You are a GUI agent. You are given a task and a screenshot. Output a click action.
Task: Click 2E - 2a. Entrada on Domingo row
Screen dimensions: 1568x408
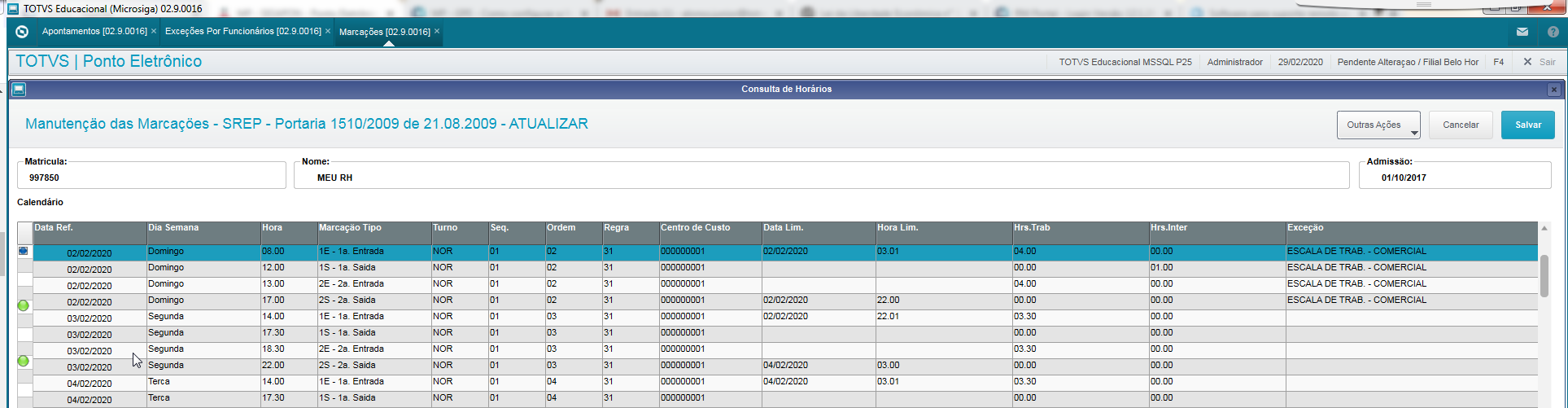(x=374, y=284)
